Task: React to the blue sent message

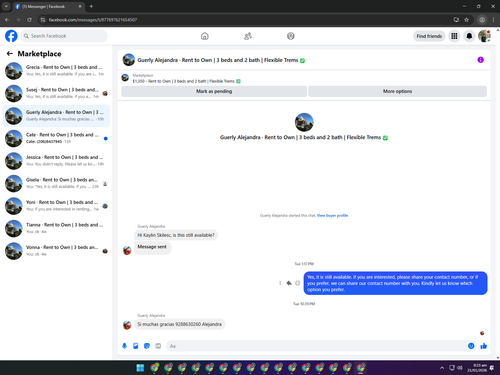Action: click(298, 283)
